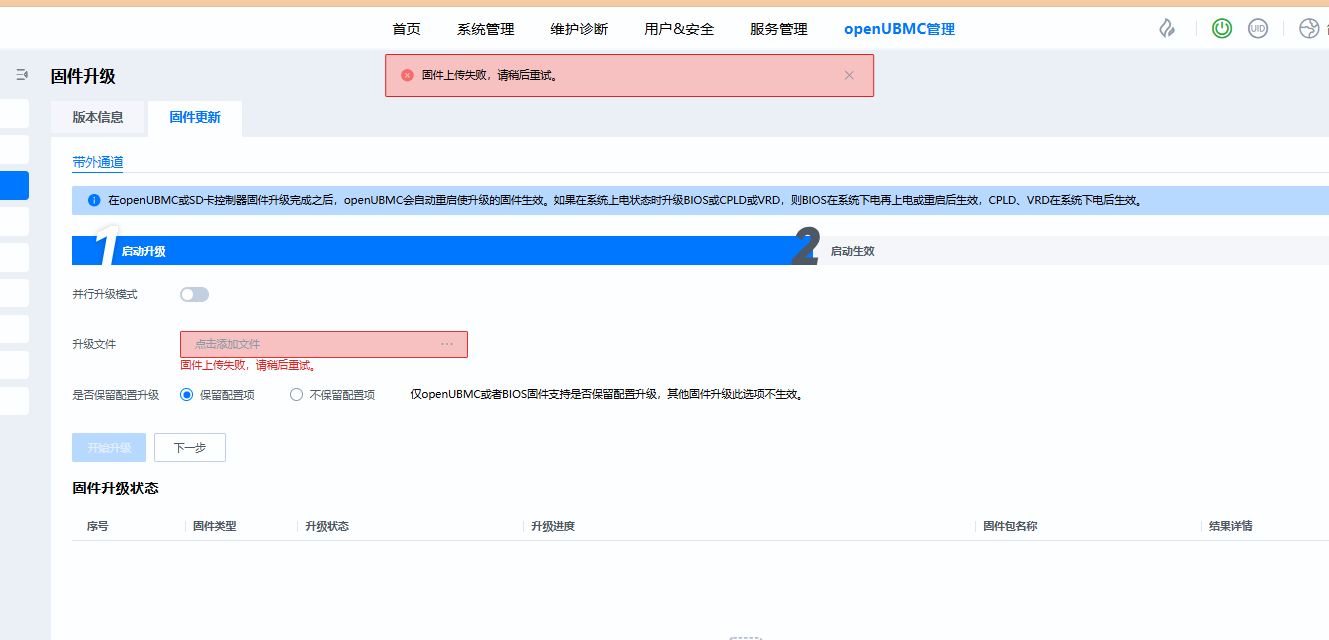Switch to the 版本信息 tab

(x=98, y=117)
